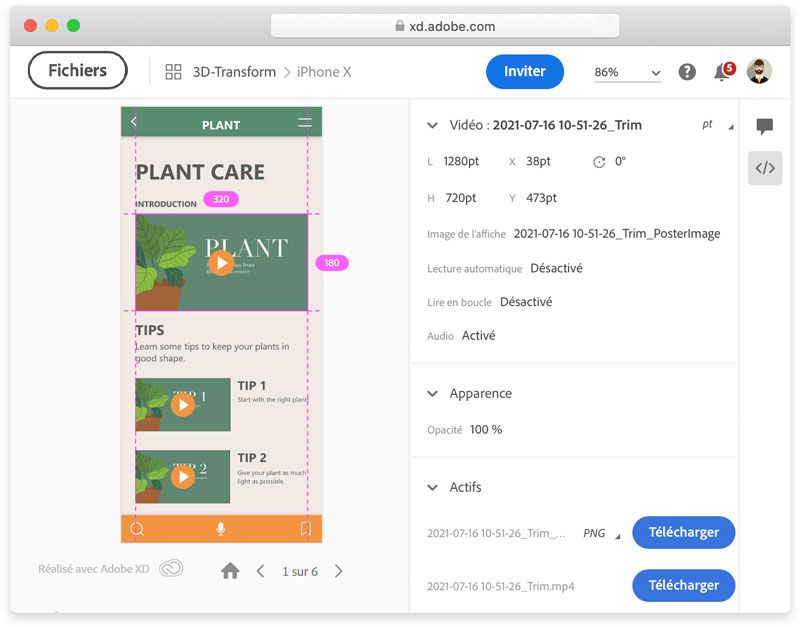Click the Creative Cloud logo icon
Image resolution: width=800 pixels, height=627 pixels.
[171, 568]
